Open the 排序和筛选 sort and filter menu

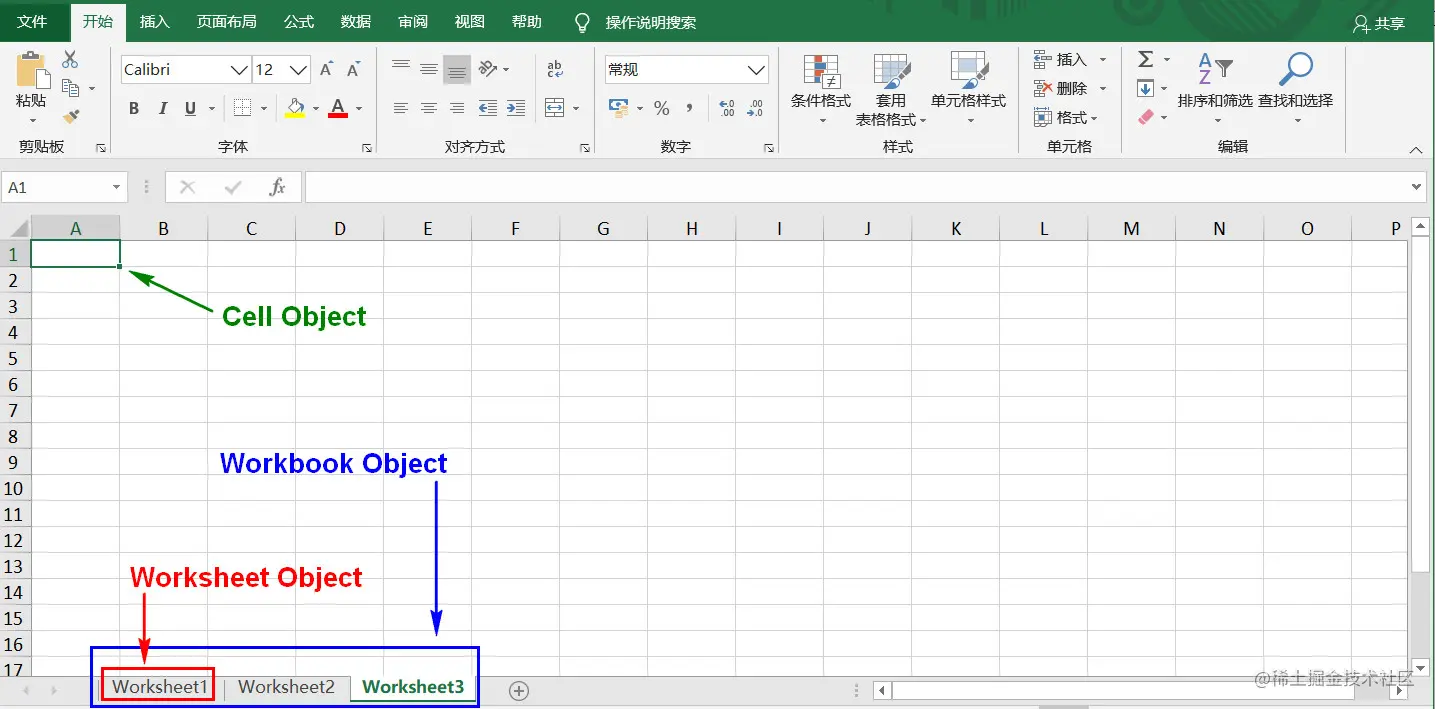click(1215, 90)
